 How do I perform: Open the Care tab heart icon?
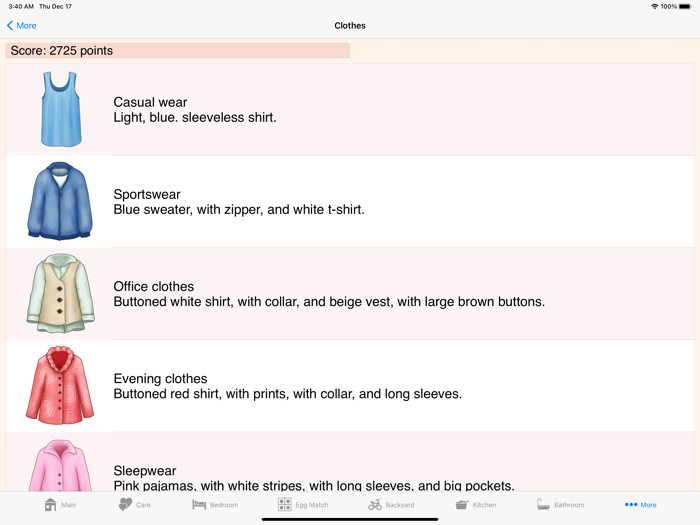(x=125, y=504)
